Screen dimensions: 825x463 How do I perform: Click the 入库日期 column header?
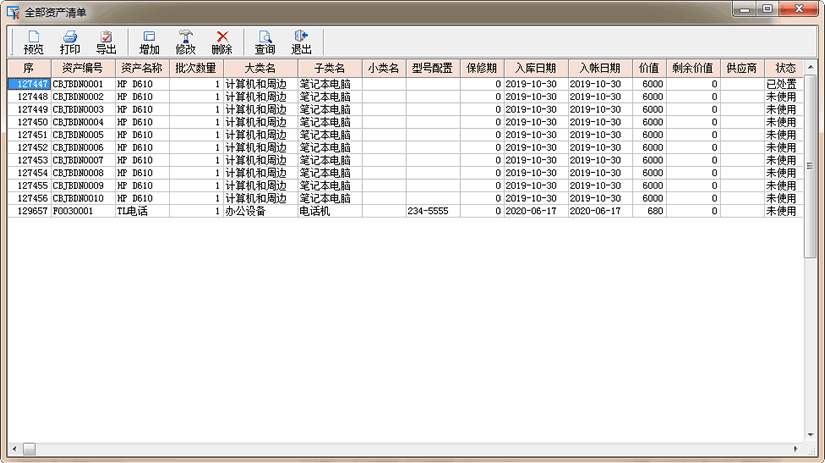pyautogui.click(x=534, y=68)
